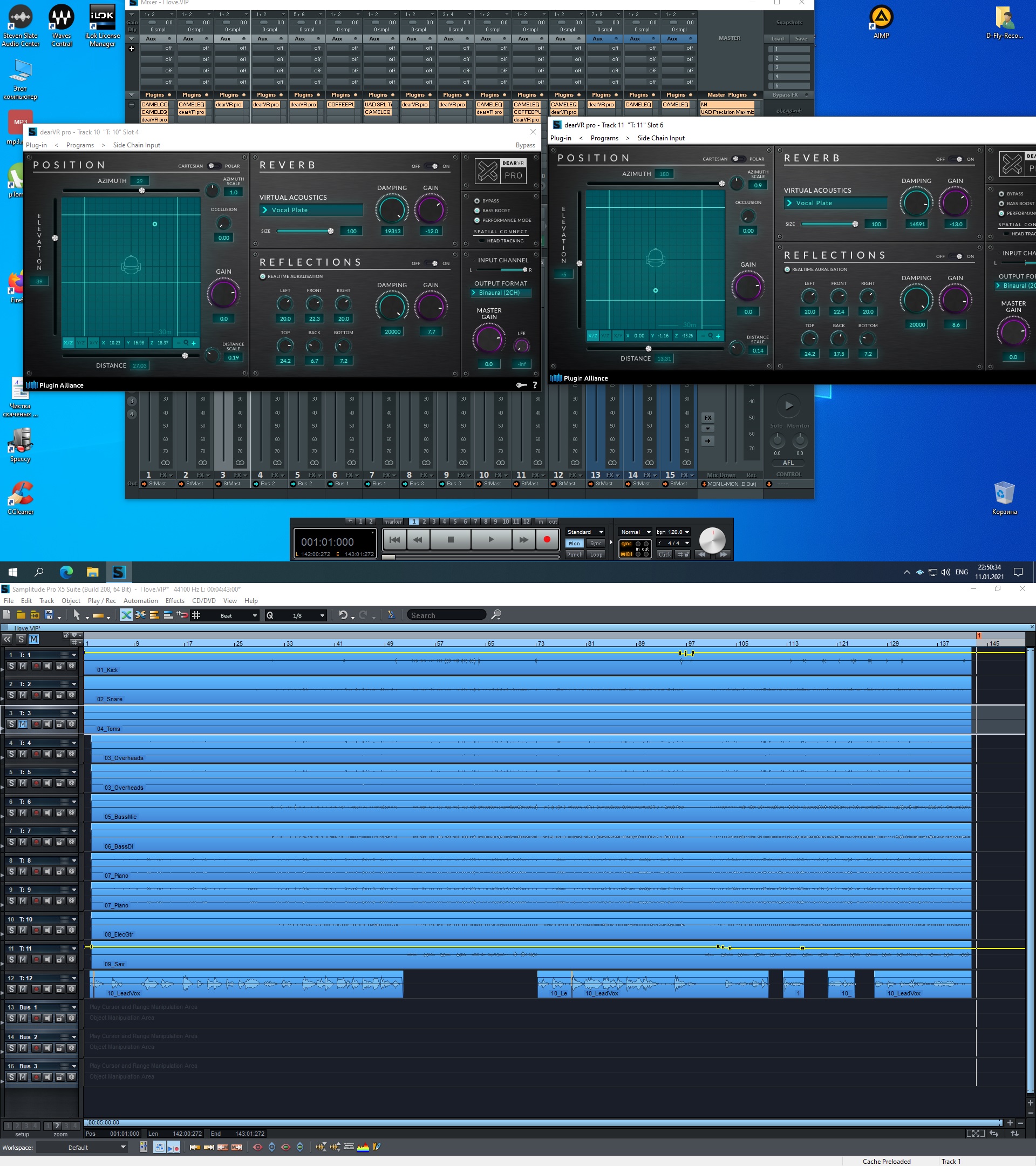Select the Bass Boost radio button
Viewport: 1036px width, 1166px height.
477,211
